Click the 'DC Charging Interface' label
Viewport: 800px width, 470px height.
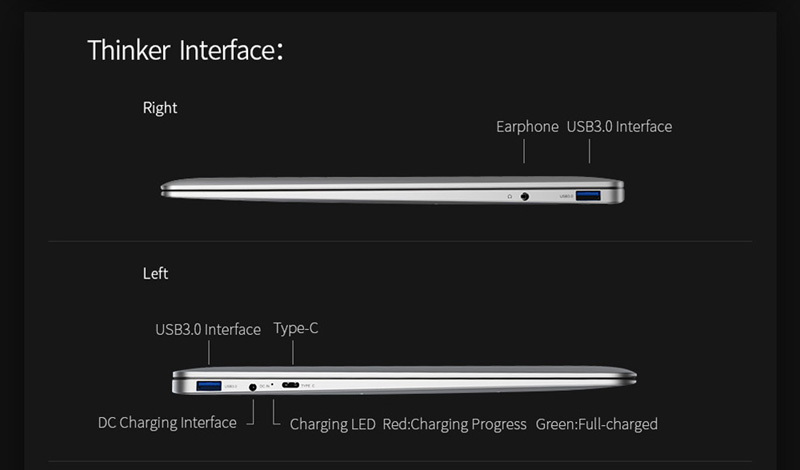click(167, 423)
